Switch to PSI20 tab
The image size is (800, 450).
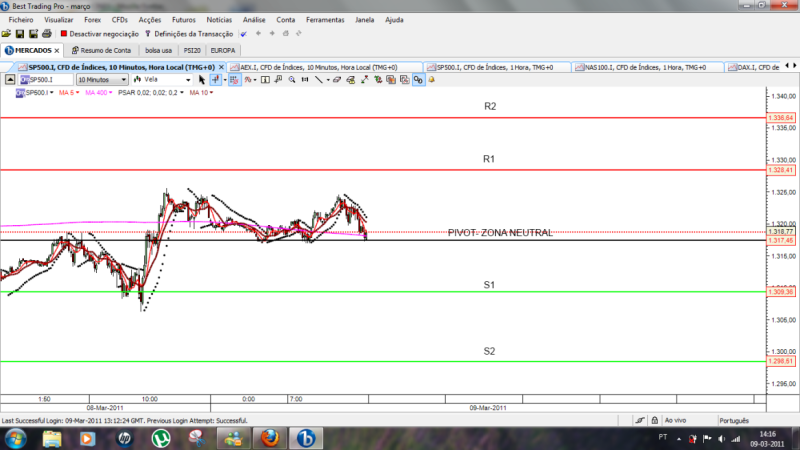coord(192,51)
